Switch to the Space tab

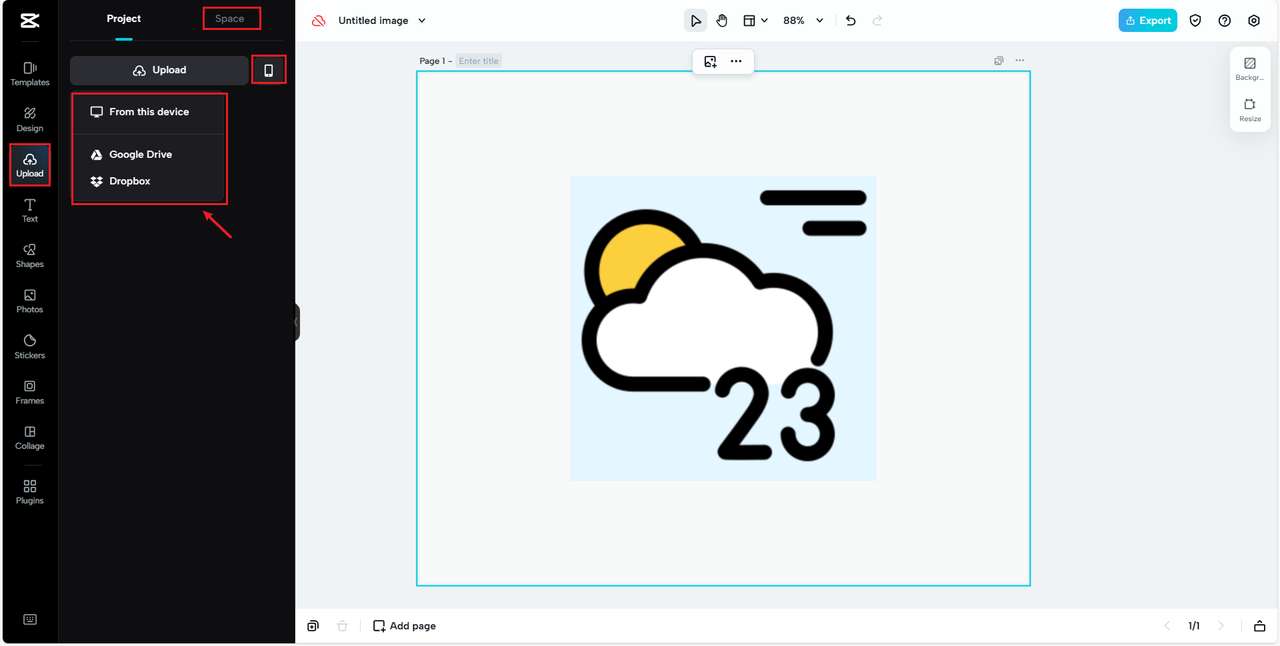(230, 19)
